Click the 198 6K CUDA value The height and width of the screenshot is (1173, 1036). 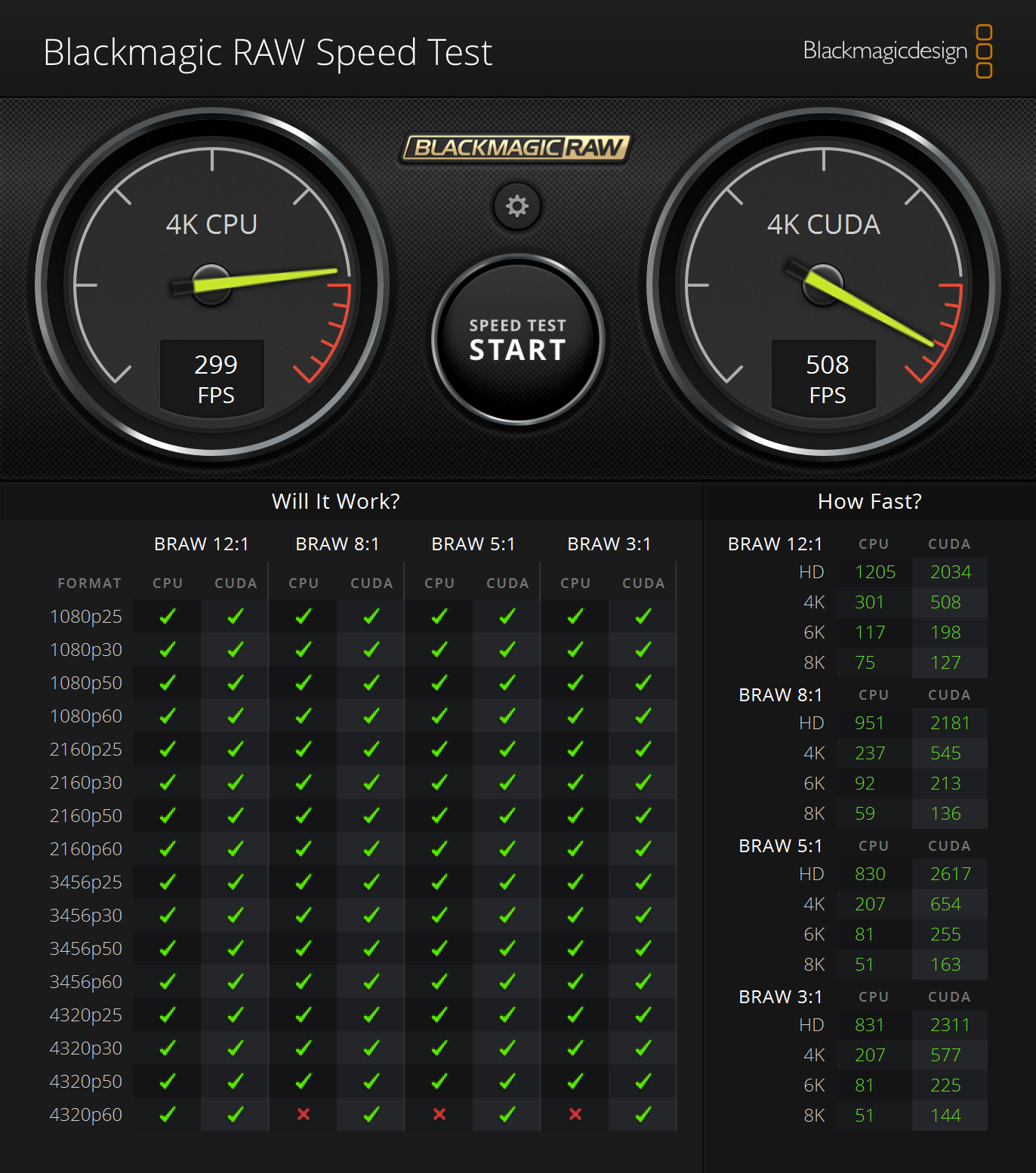click(x=945, y=633)
